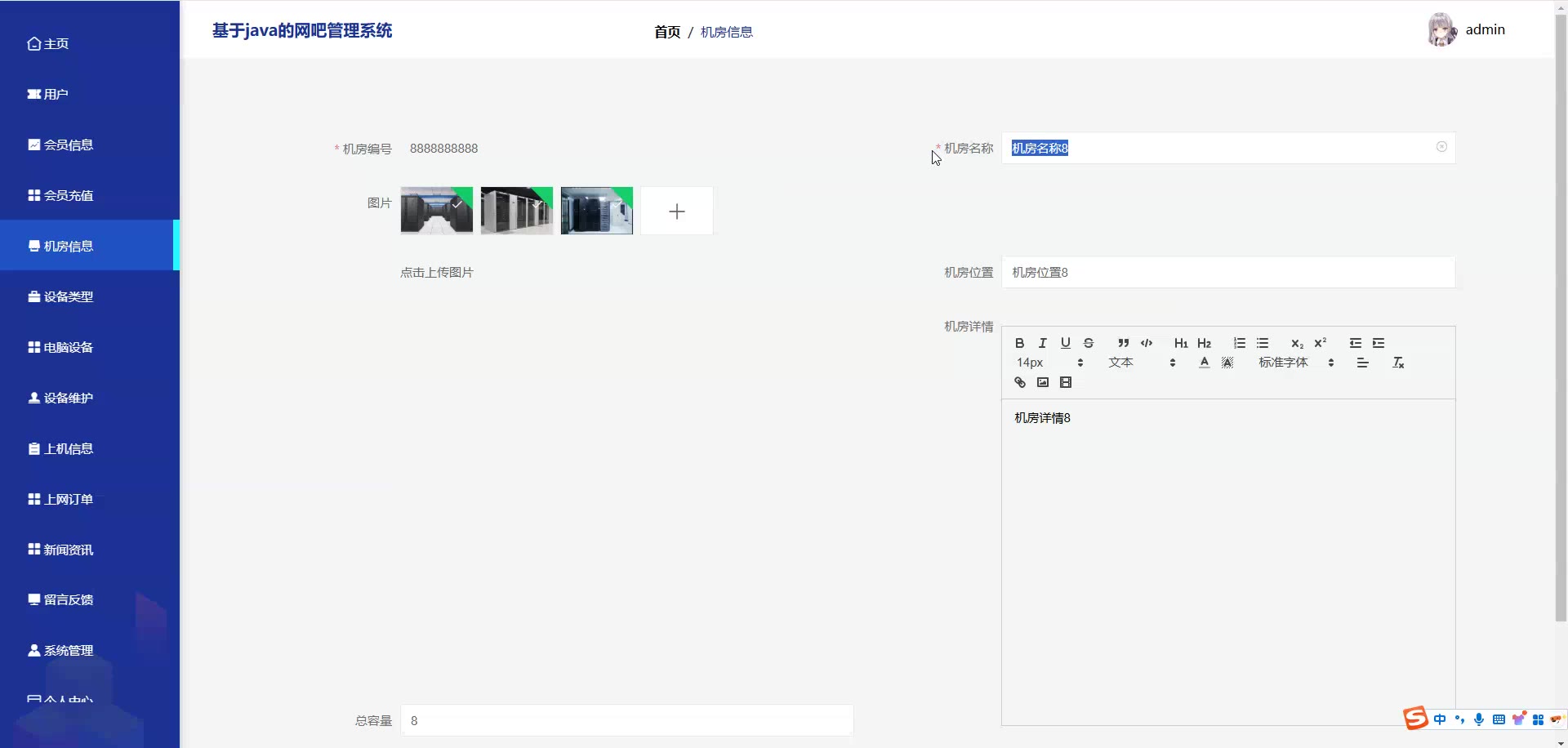This screenshot has width=1568, height=748.
Task: Open the 电脑设备 sidebar menu
Action: [x=90, y=347]
